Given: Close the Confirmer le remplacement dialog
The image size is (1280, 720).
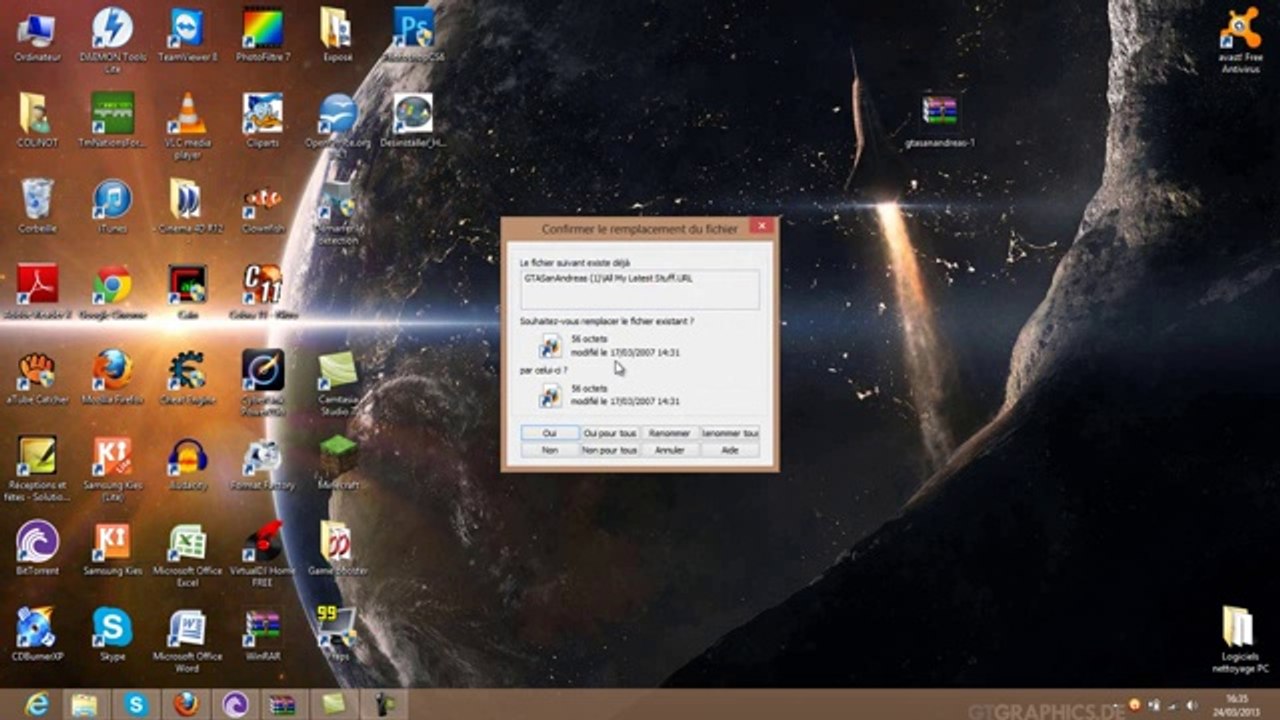Looking at the screenshot, I should pos(761,227).
